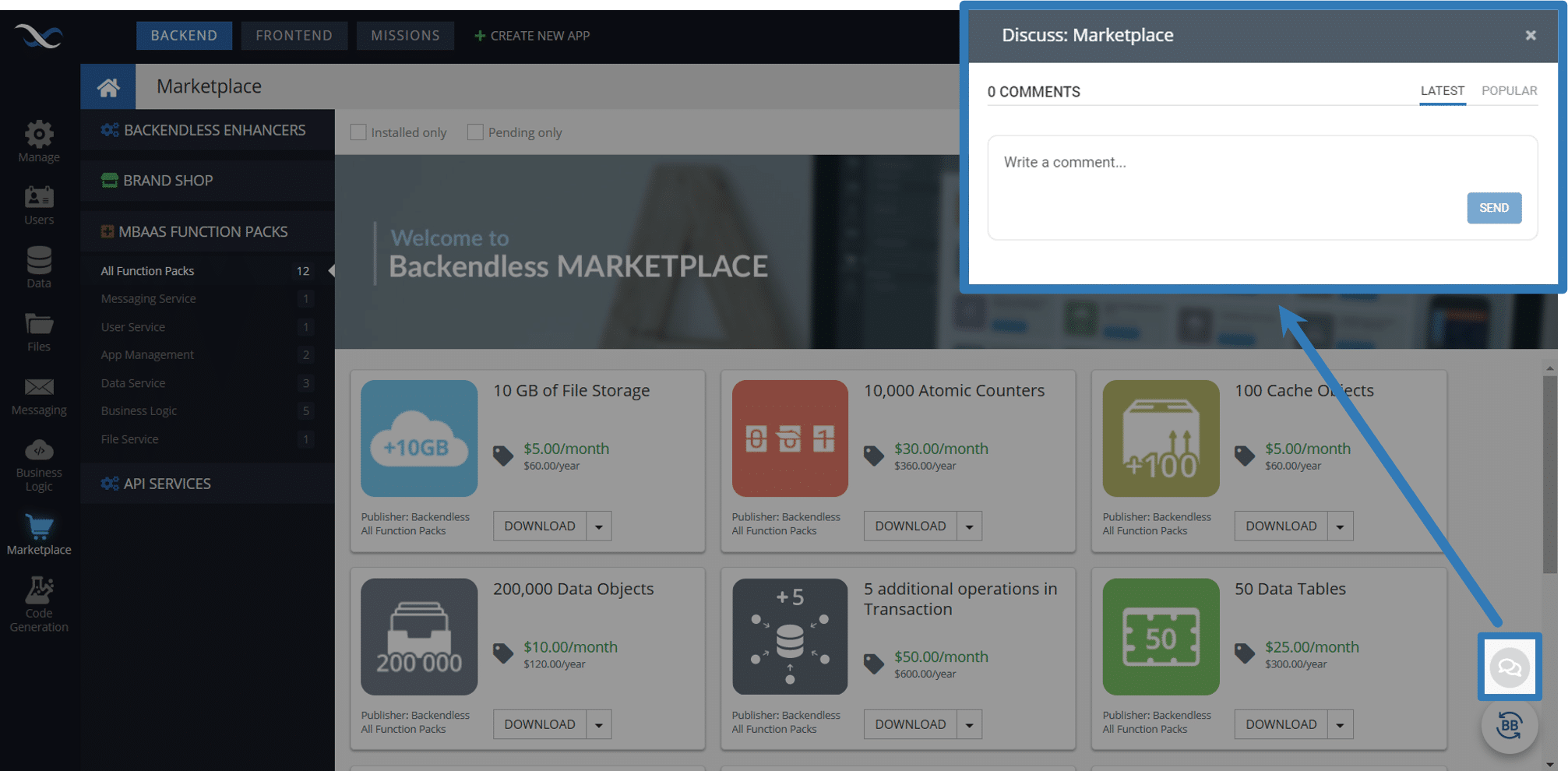Expand download options for 200,000 Data Objects

pos(599,724)
